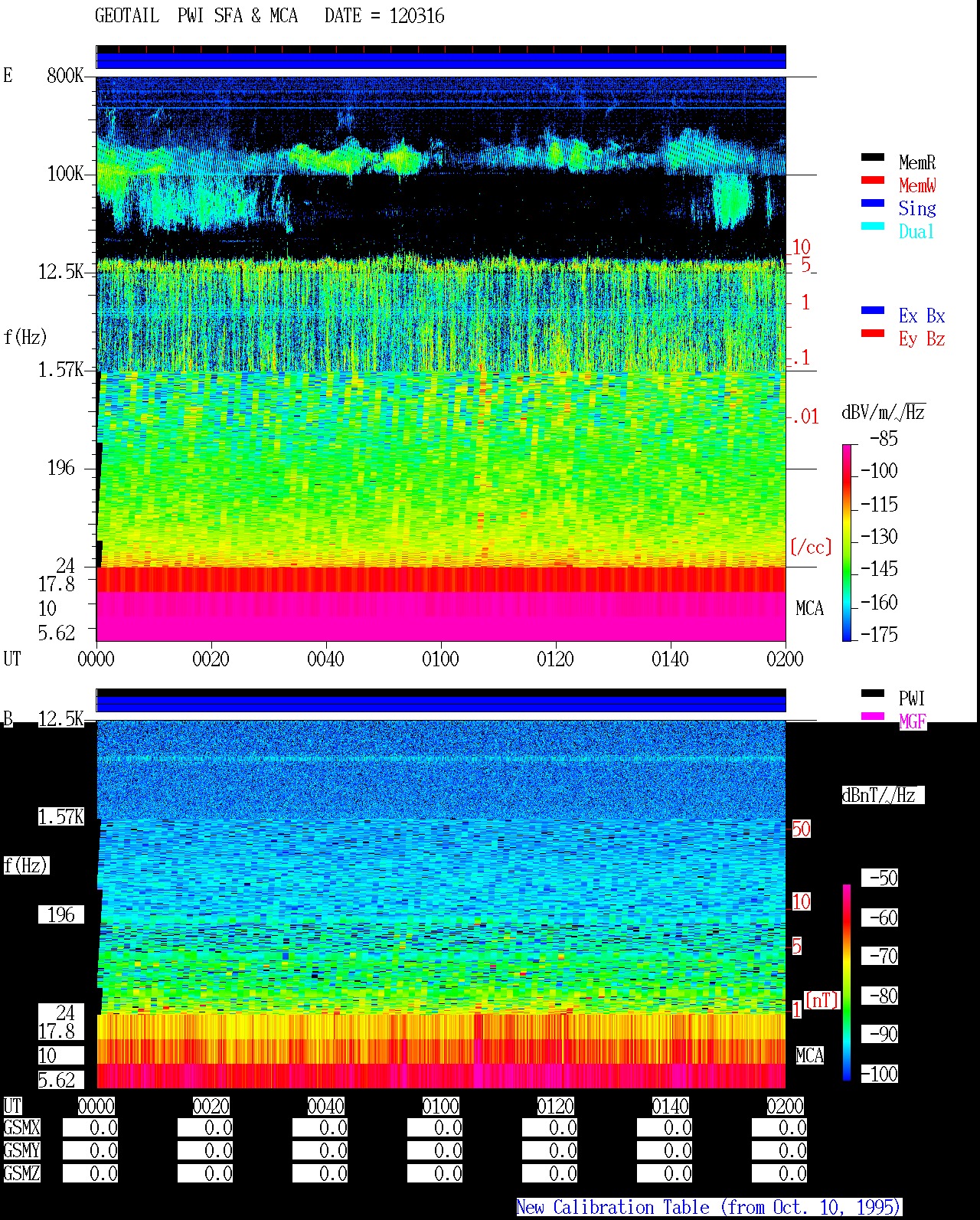Viewport: 980px width, 1220px height.
Task: Click the dBV/m electric field color scale bar
Action: click(847, 542)
